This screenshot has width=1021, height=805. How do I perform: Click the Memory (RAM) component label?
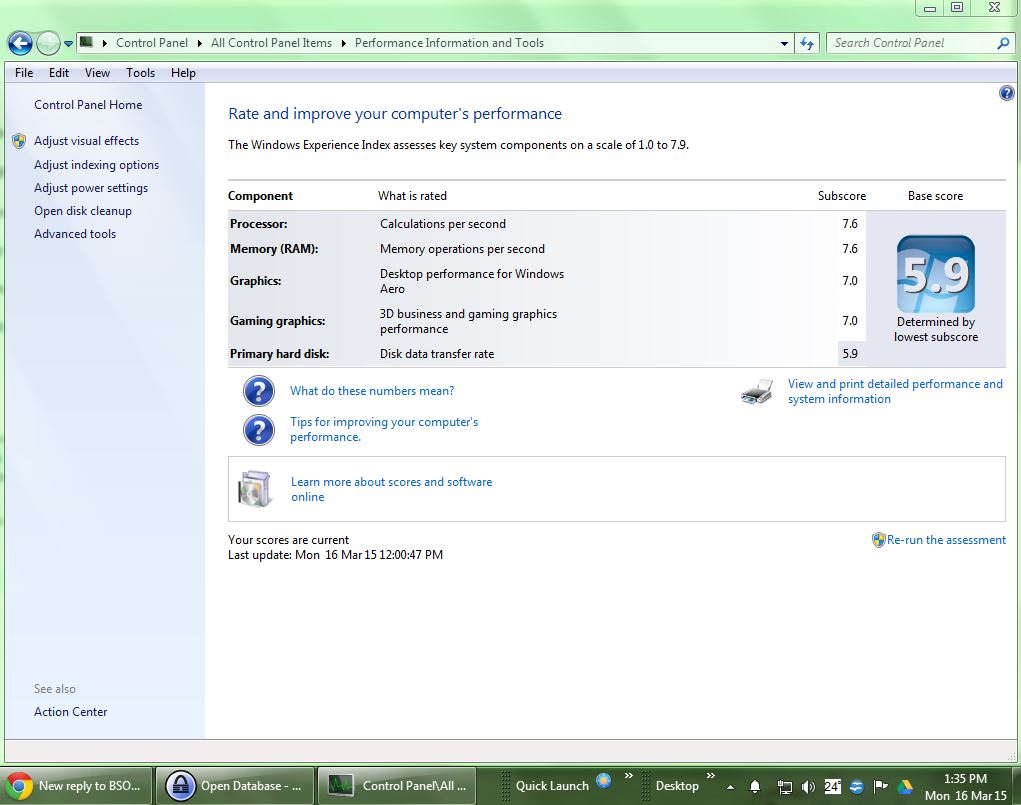tap(274, 249)
